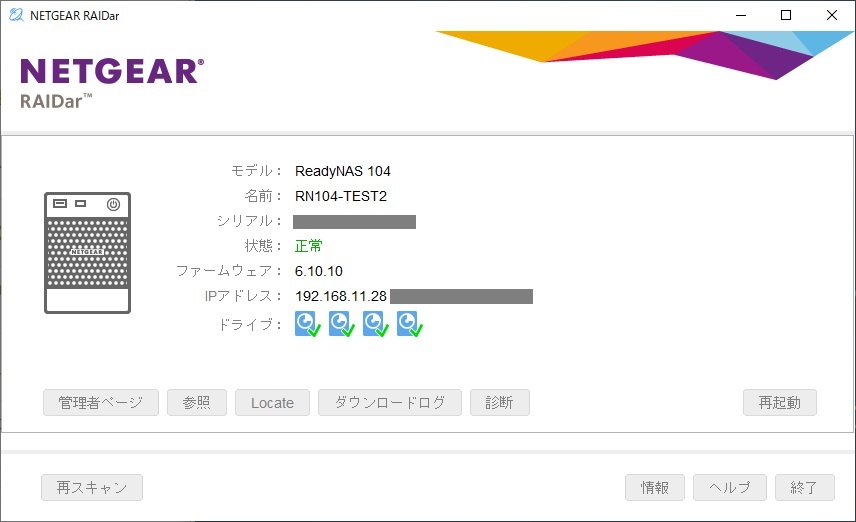Click the 状態 label
This screenshot has width=856, height=522.
point(263,246)
